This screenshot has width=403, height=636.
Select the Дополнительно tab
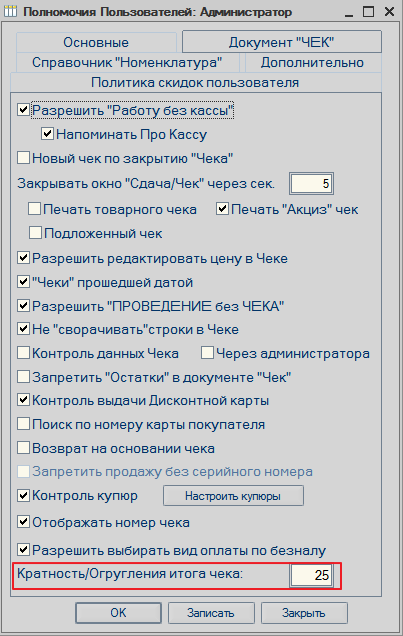[312, 62]
